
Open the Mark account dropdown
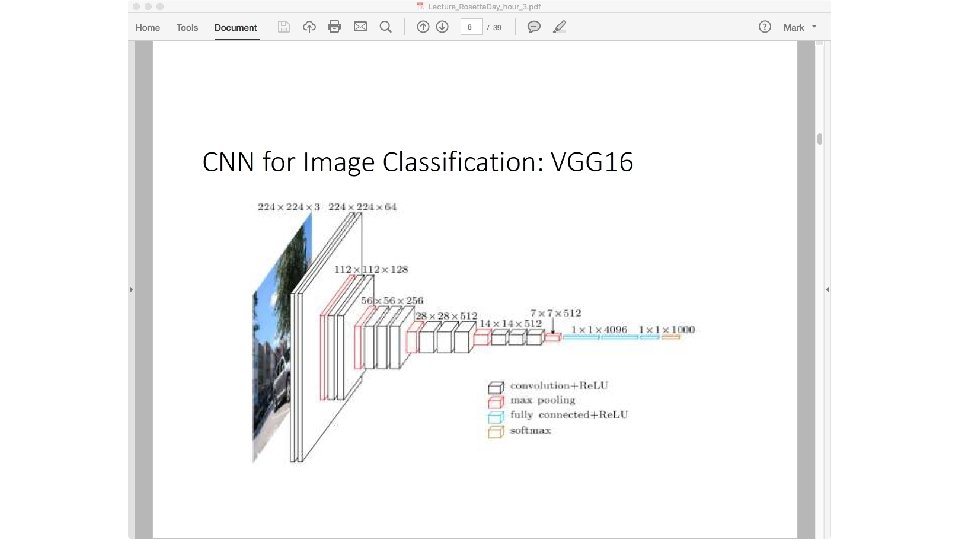click(x=799, y=28)
